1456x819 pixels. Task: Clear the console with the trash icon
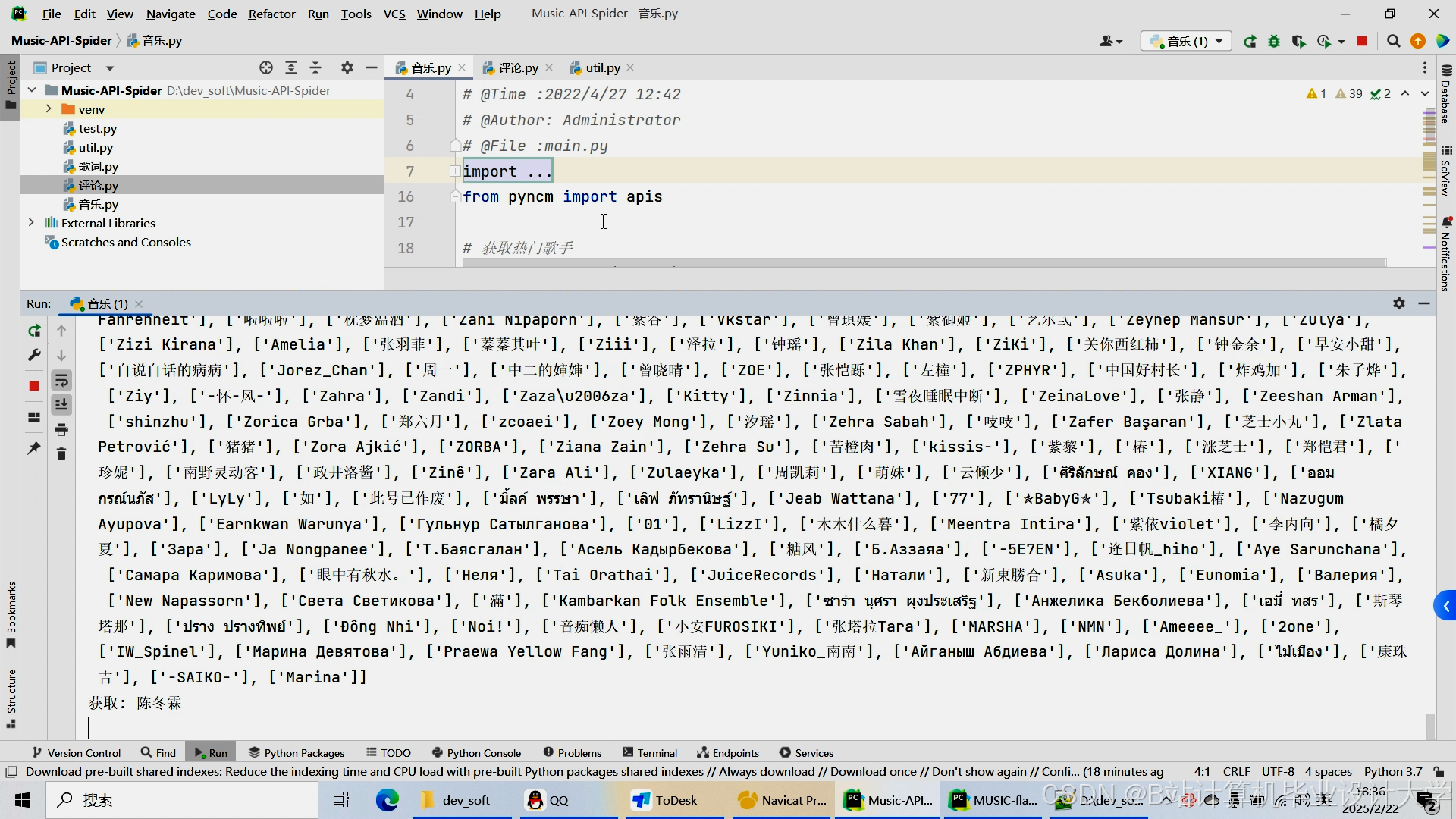(61, 453)
